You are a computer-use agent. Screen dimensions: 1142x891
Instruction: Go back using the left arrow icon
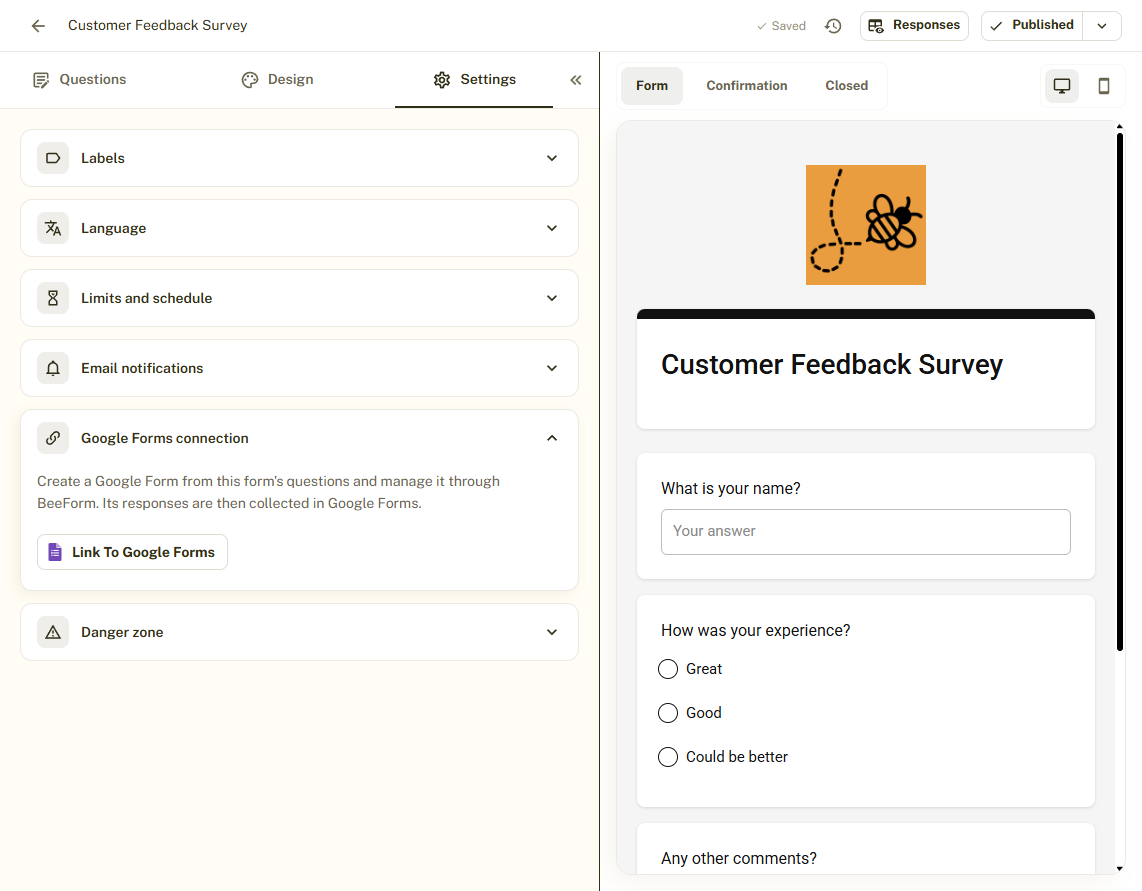coord(38,26)
